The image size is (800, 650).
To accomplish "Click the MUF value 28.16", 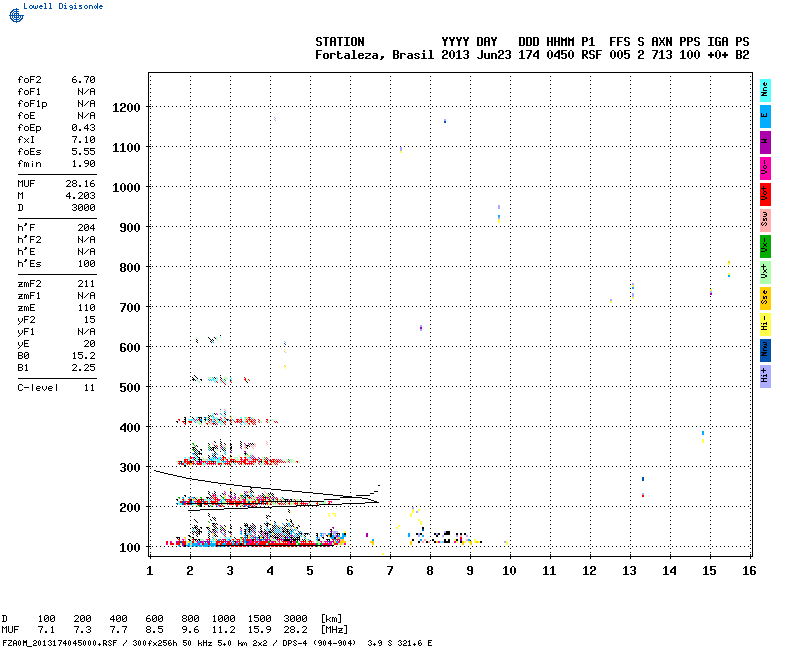I will 80,184.
